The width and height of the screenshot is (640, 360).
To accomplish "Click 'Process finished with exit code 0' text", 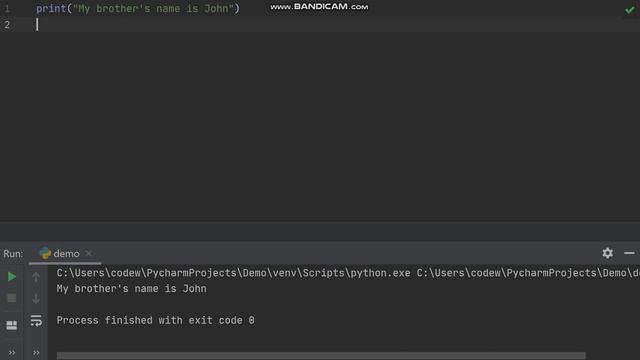I will tap(156, 320).
